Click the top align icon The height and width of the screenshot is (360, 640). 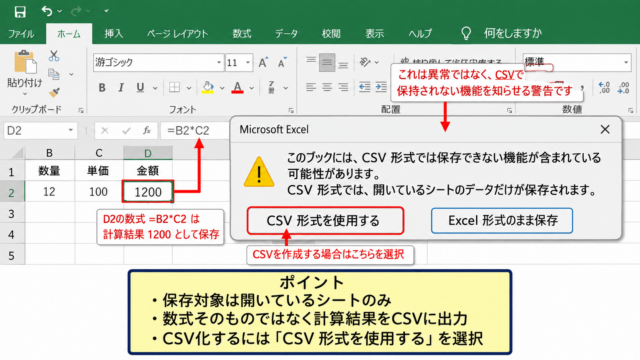[311, 62]
